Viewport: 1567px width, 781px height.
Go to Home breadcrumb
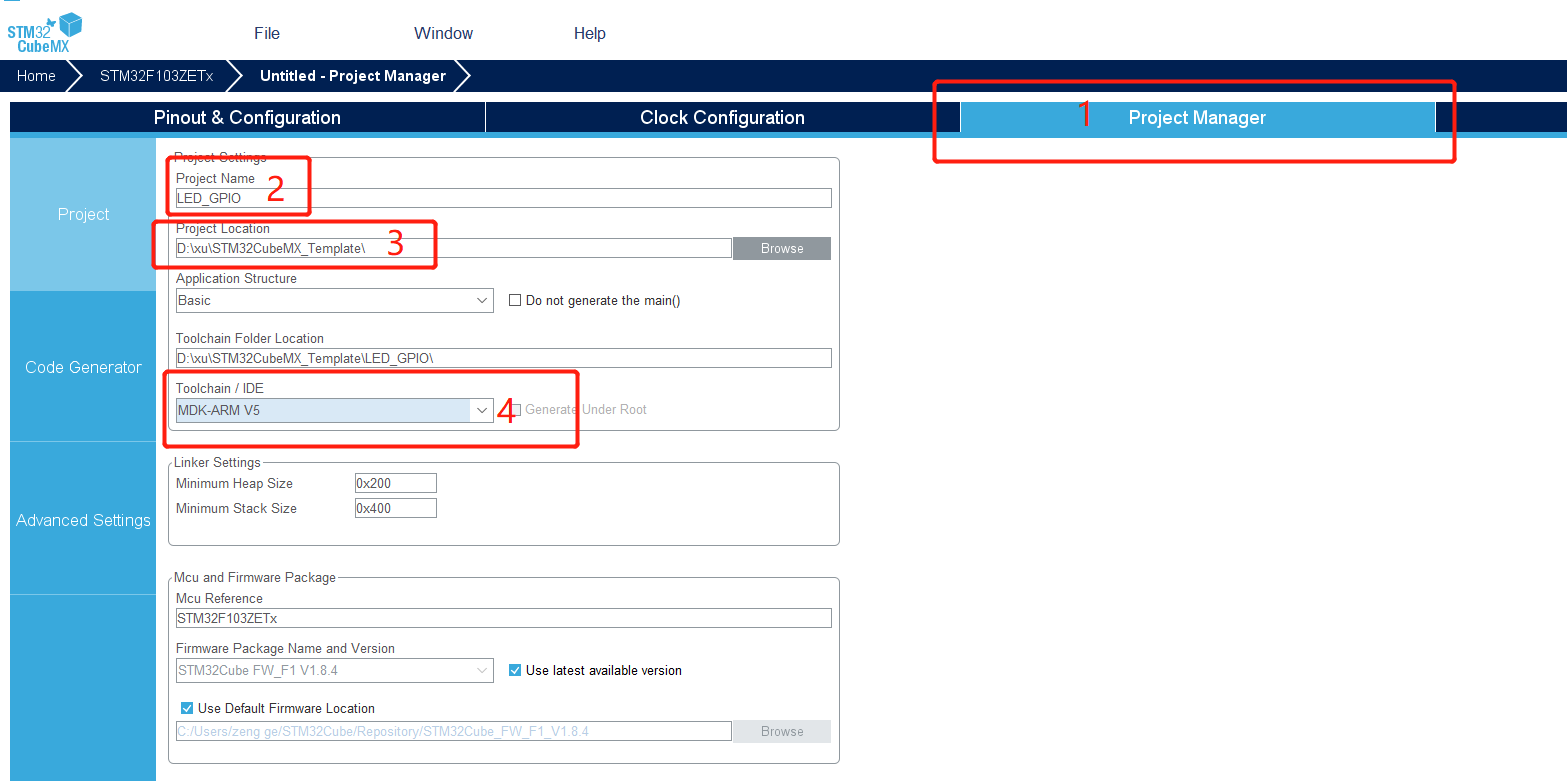[36, 76]
